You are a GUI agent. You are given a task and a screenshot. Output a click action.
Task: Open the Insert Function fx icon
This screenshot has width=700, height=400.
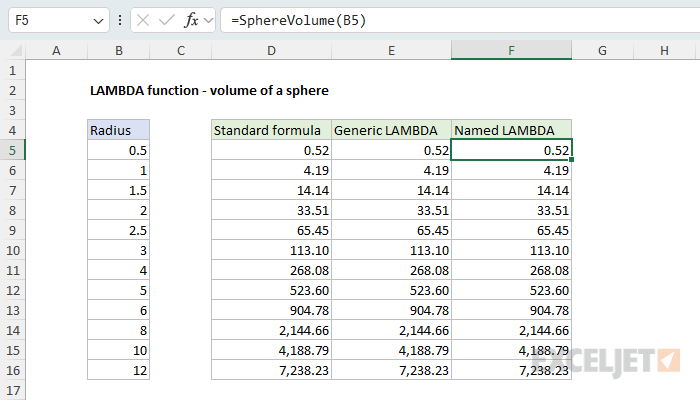[x=191, y=20]
